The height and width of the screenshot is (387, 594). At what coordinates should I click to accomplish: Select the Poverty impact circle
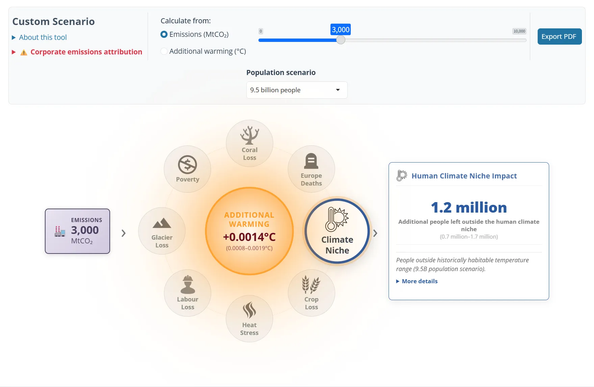tap(187, 169)
